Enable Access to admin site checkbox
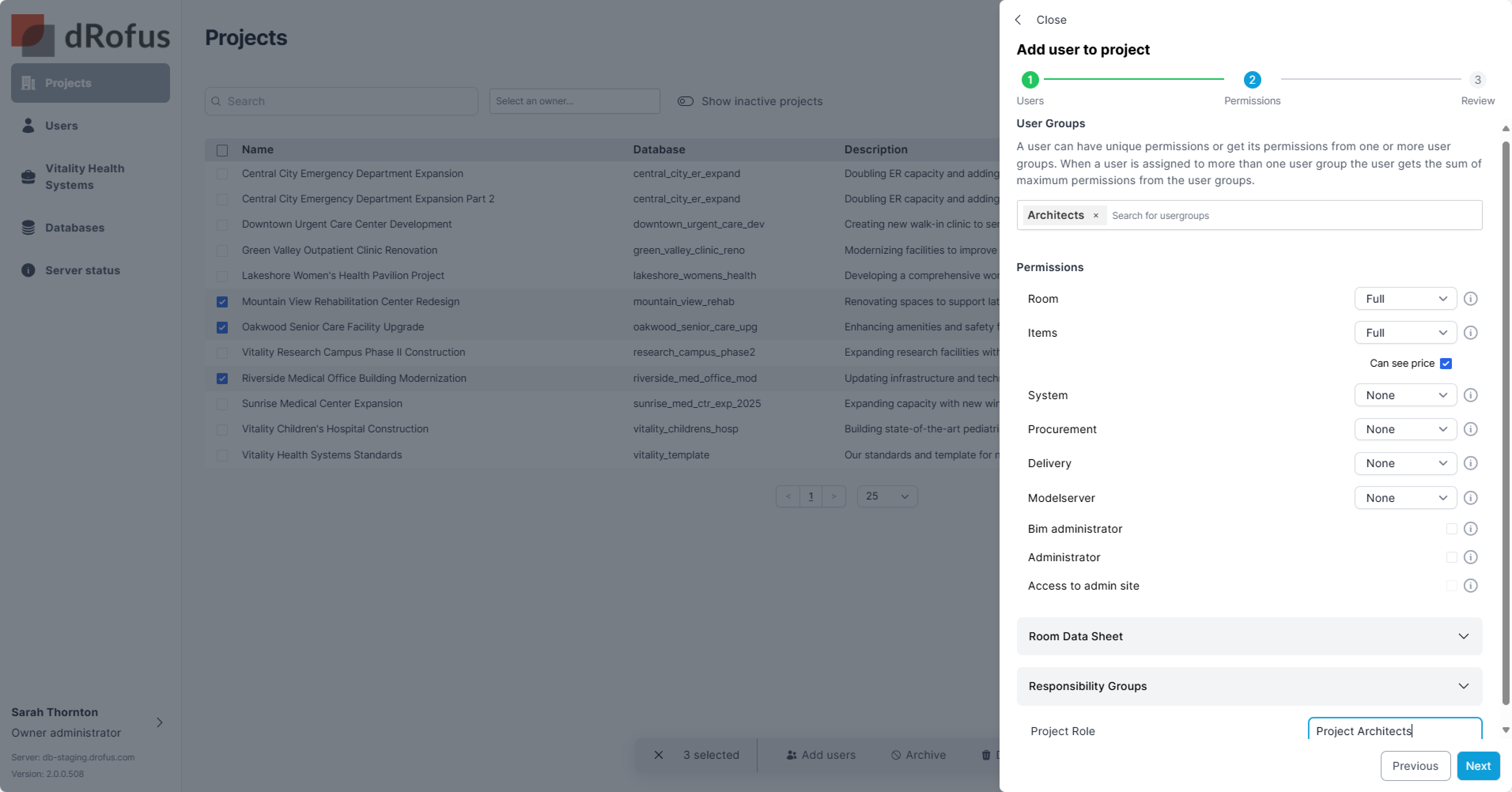1512x792 pixels. tap(1452, 585)
